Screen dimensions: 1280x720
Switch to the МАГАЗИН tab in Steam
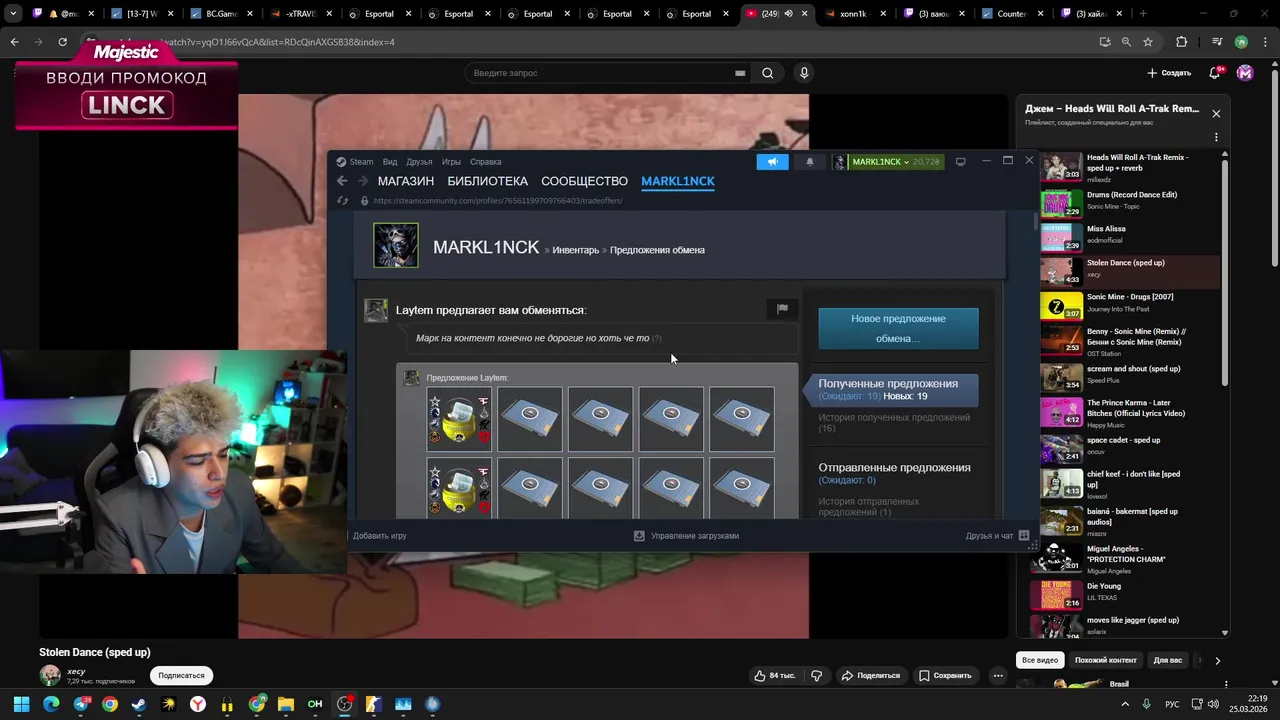point(406,181)
